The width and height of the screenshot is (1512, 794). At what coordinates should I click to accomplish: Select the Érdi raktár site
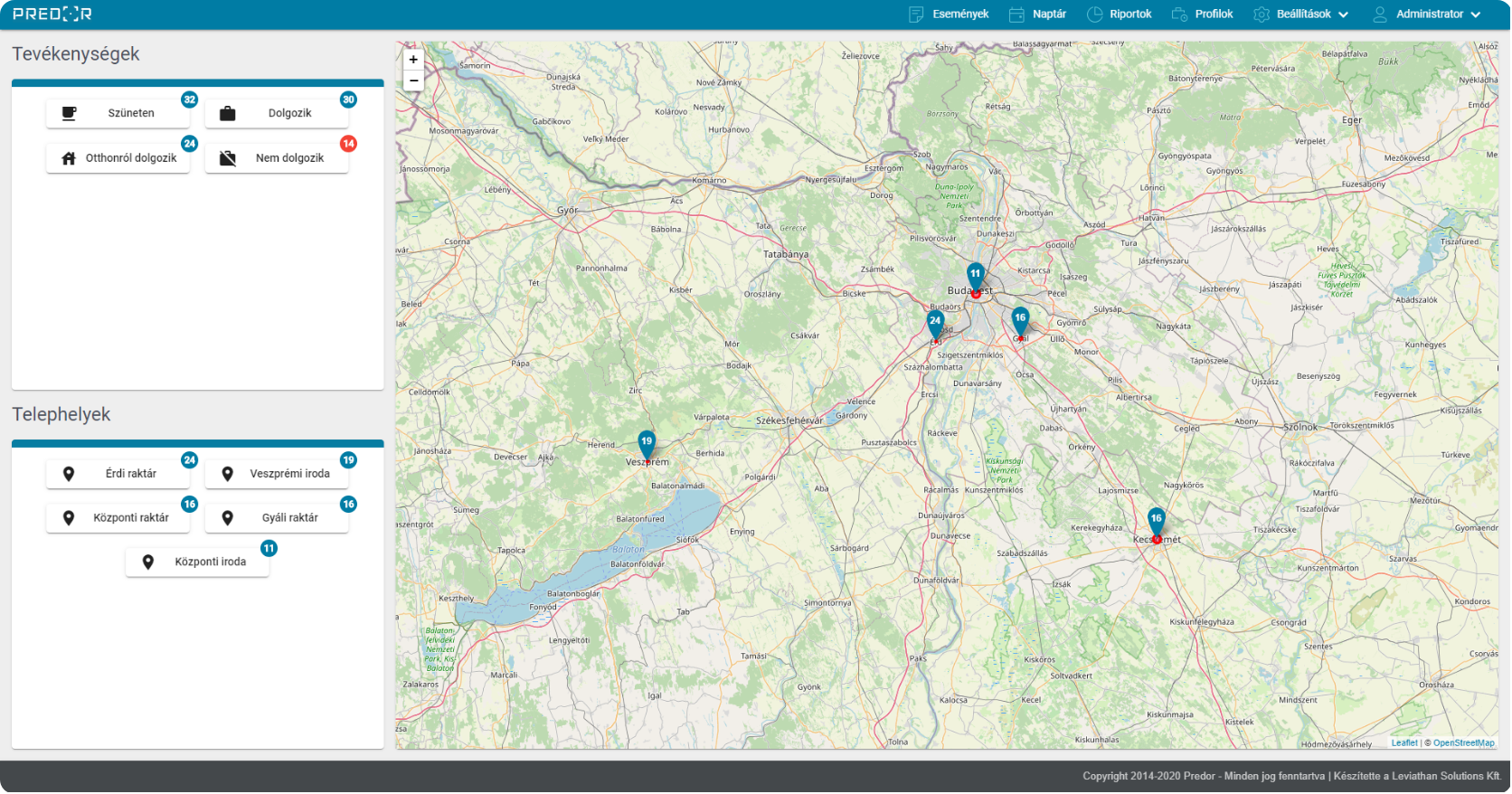click(118, 474)
